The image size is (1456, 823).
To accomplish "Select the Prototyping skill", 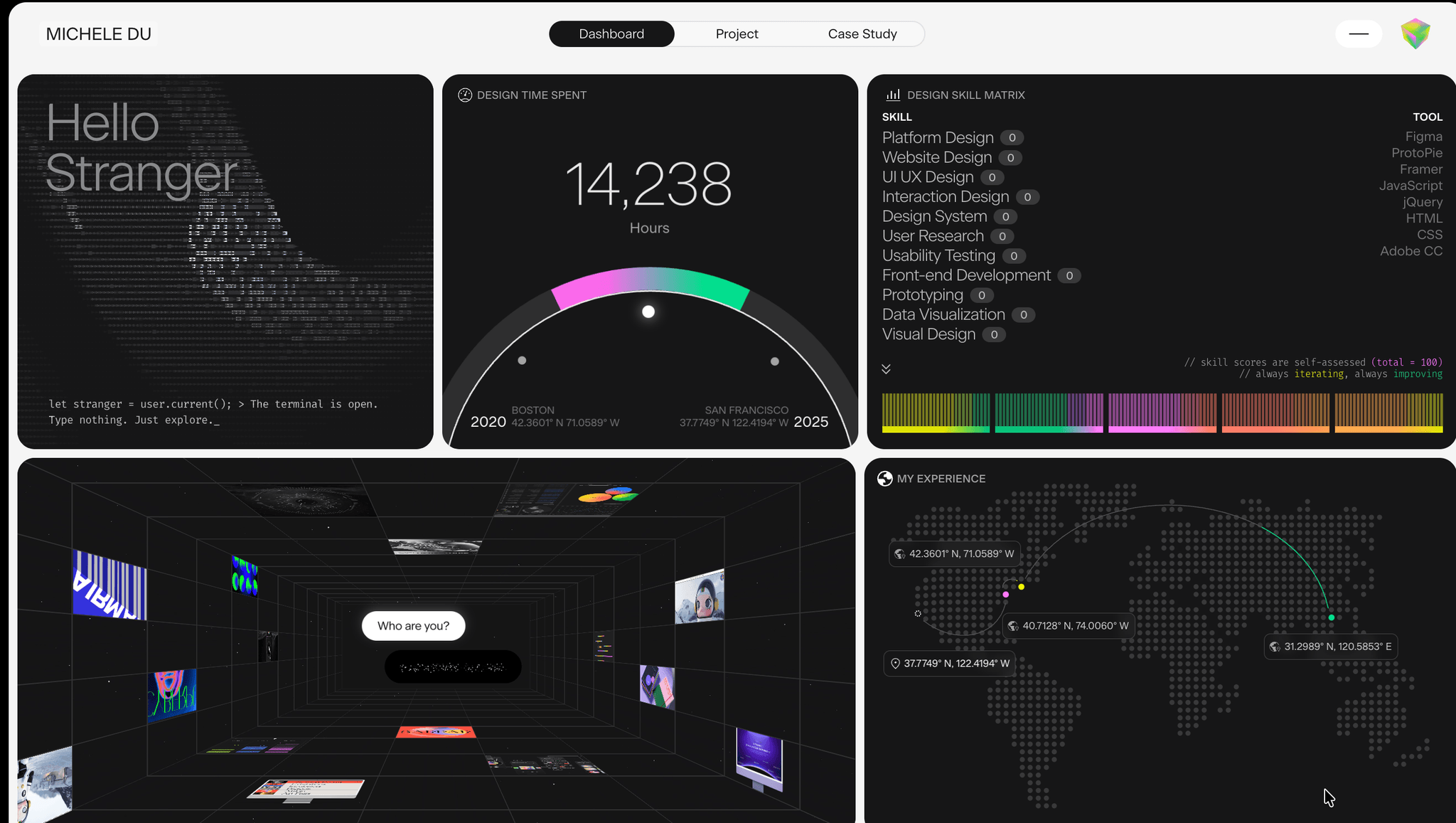I will point(938,295).
